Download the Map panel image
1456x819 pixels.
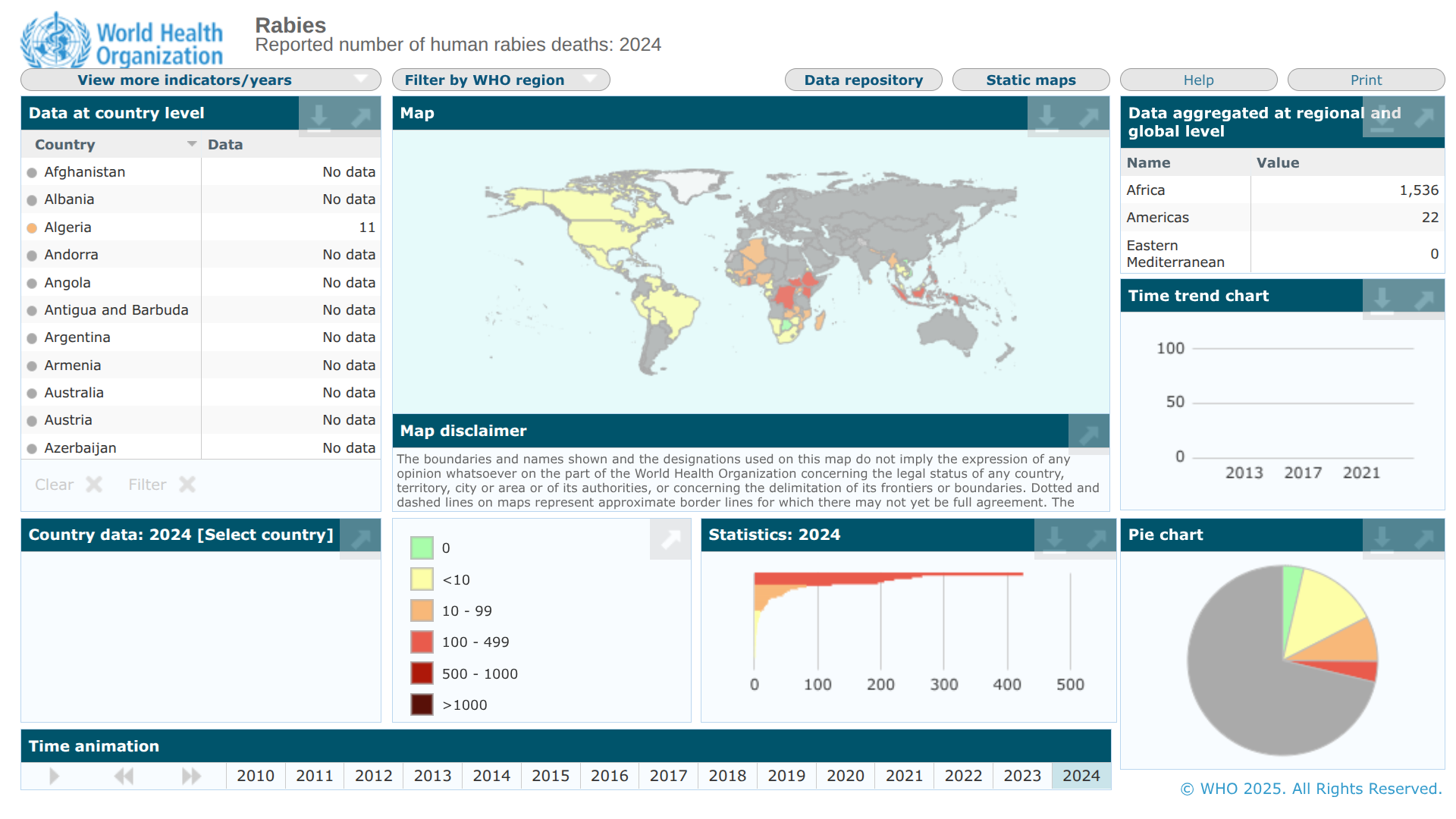(1046, 116)
